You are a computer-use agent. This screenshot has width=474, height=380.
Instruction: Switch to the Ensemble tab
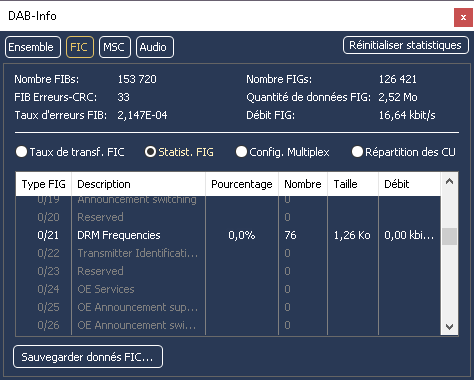pyautogui.click(x=33, y=47)
